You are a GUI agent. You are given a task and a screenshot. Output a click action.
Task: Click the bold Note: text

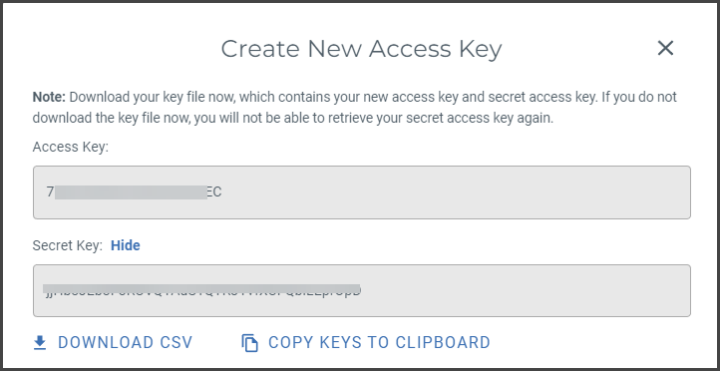tap(49, 97)
